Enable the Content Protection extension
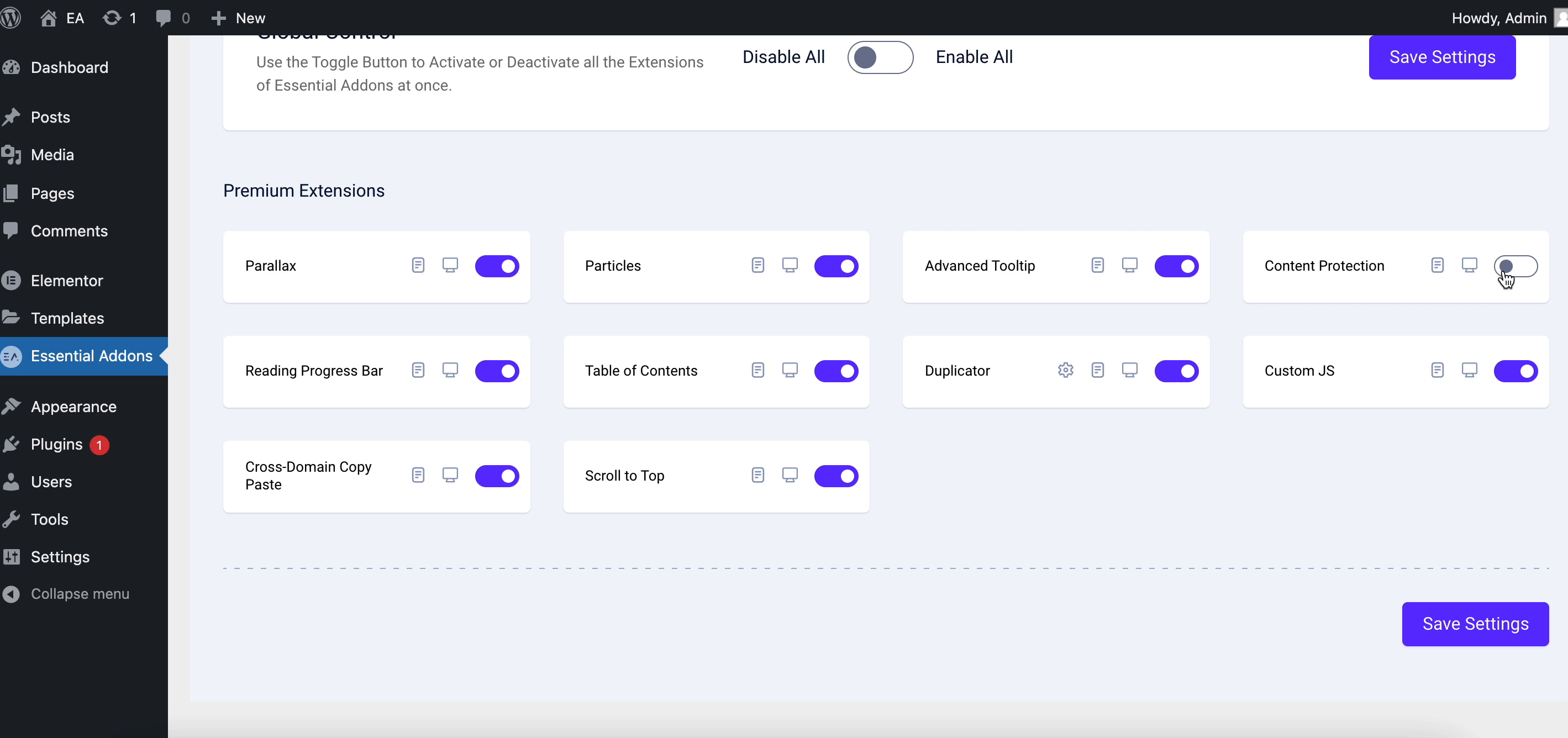 [x=1516, y=265]
